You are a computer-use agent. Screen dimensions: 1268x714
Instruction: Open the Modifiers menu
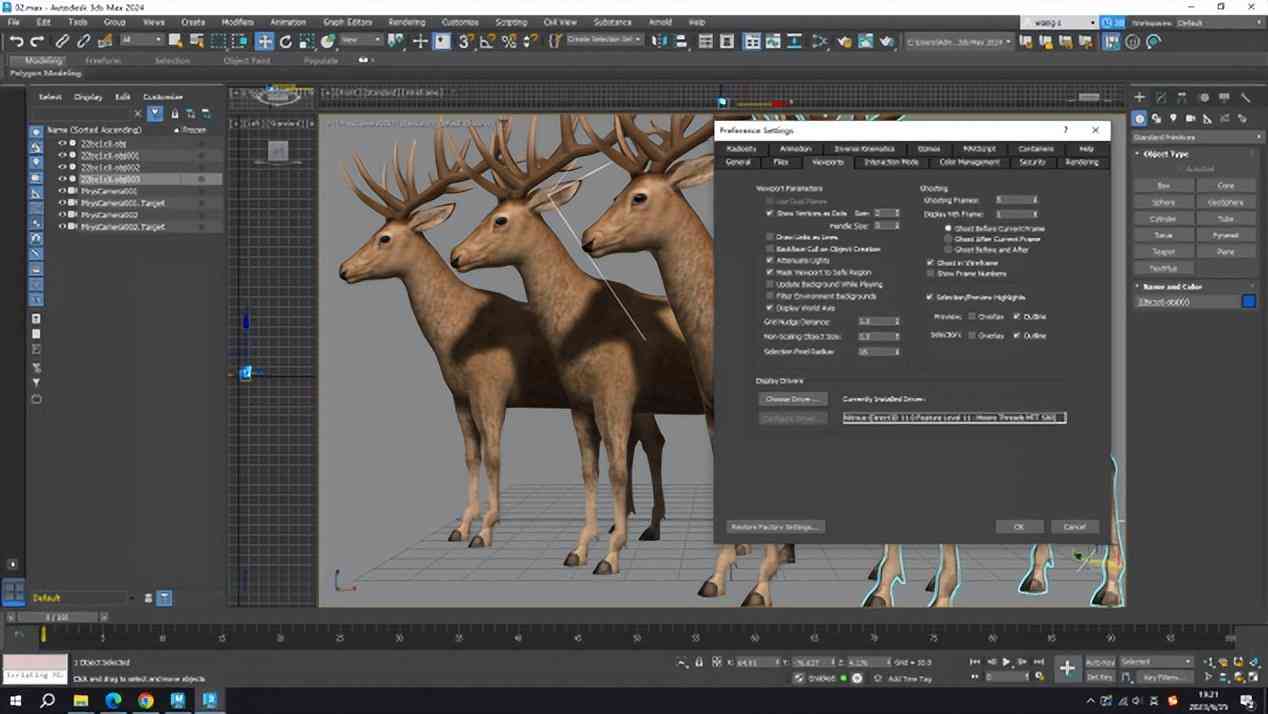tap(237, 22)
